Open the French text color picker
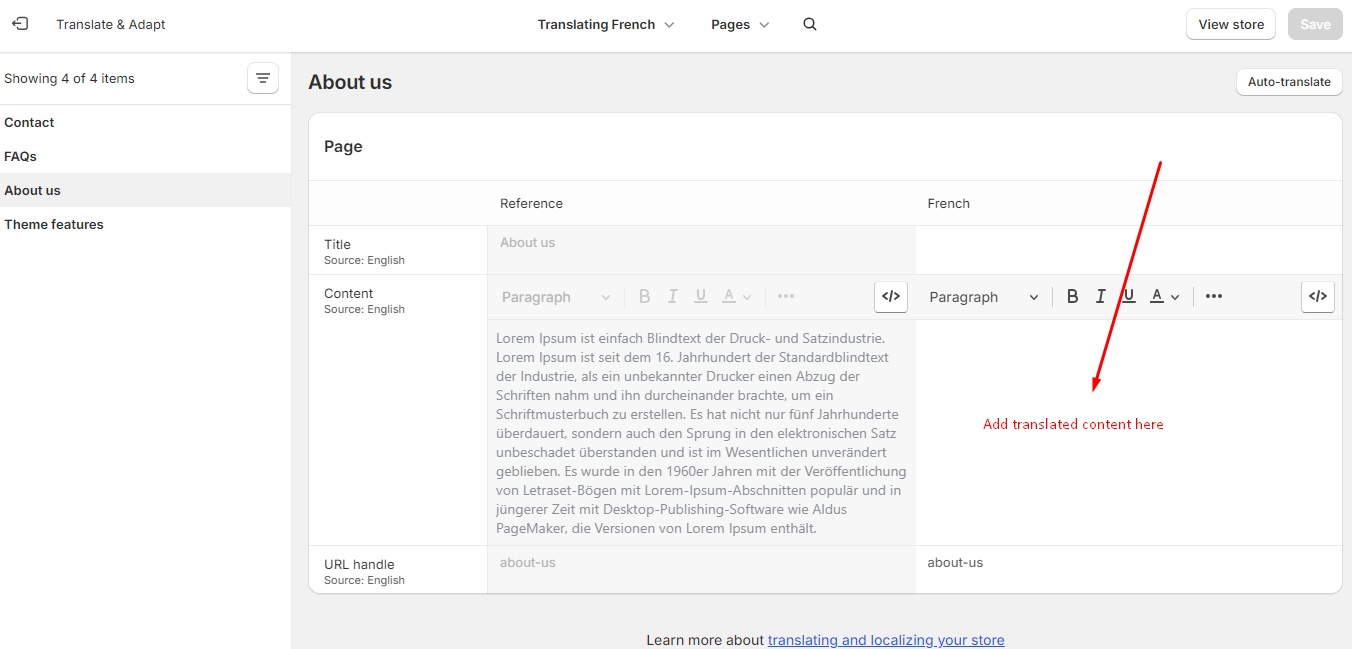Image resolution: width=1352 pixels, height=649 pixels. [1164, 297]
